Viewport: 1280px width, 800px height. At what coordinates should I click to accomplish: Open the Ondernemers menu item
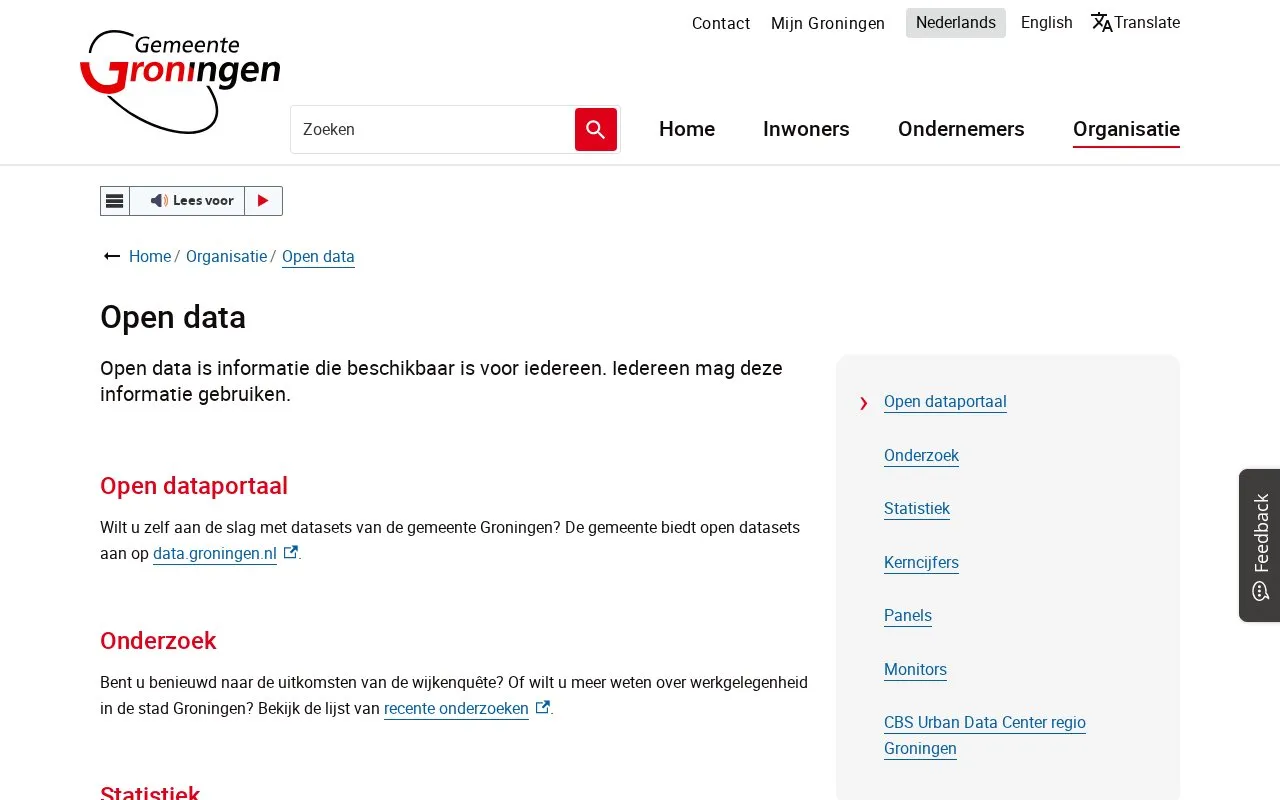pos(961,129)
